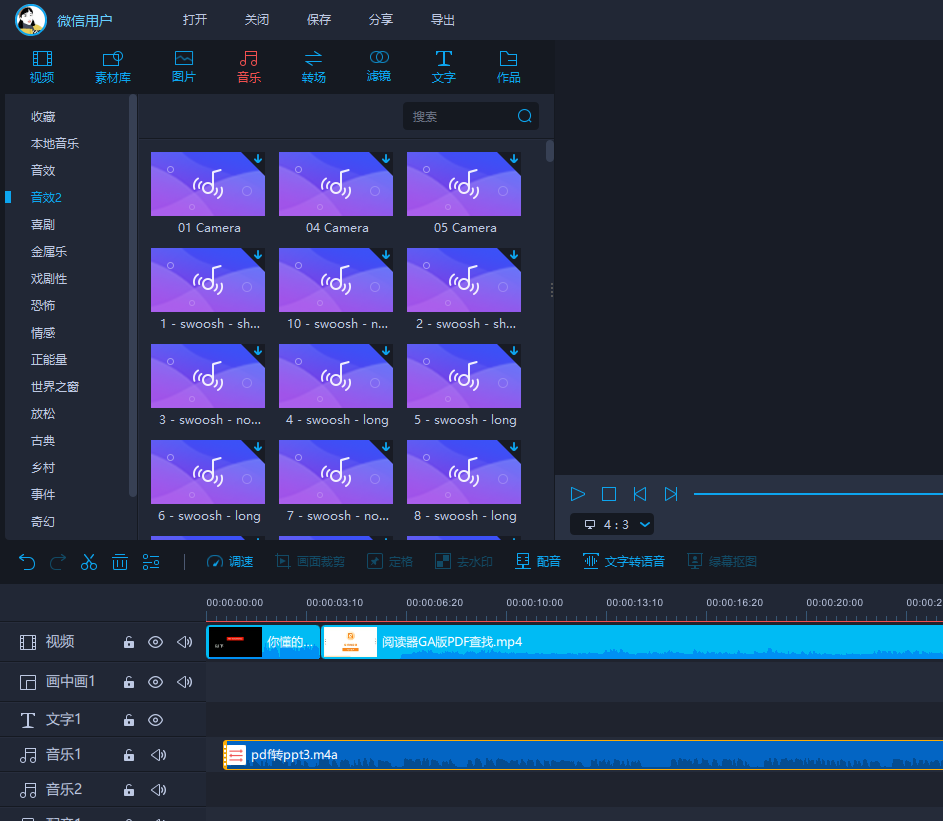The width and height of the screenshot is (943, 821).
Task: Open the 滤镜 filters tab
Action: [379, 66]
